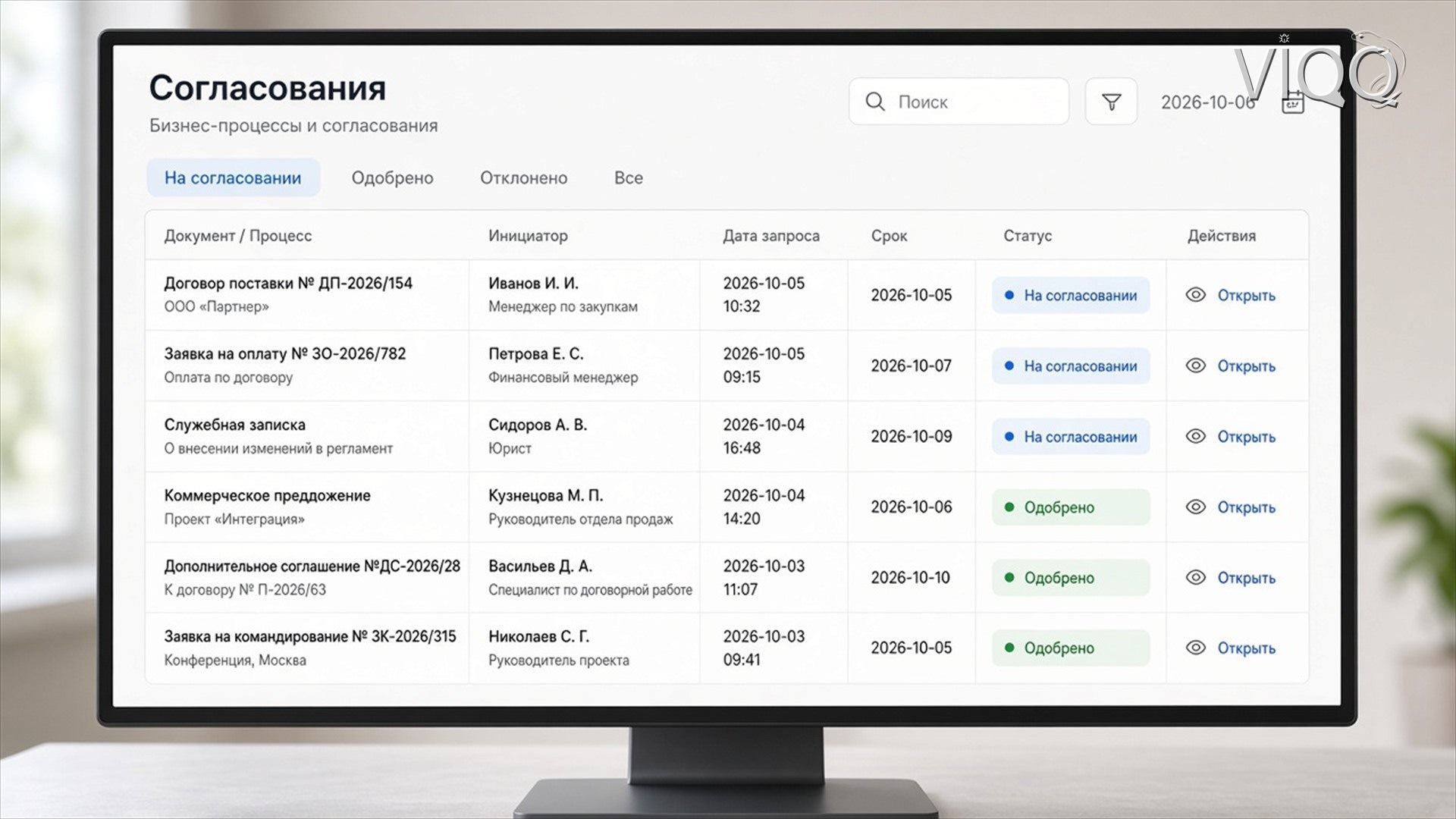Select document title Договор поставки № ДП-2026/154
This screenshot has height=819, width=1456.
[x=288, y=284]
